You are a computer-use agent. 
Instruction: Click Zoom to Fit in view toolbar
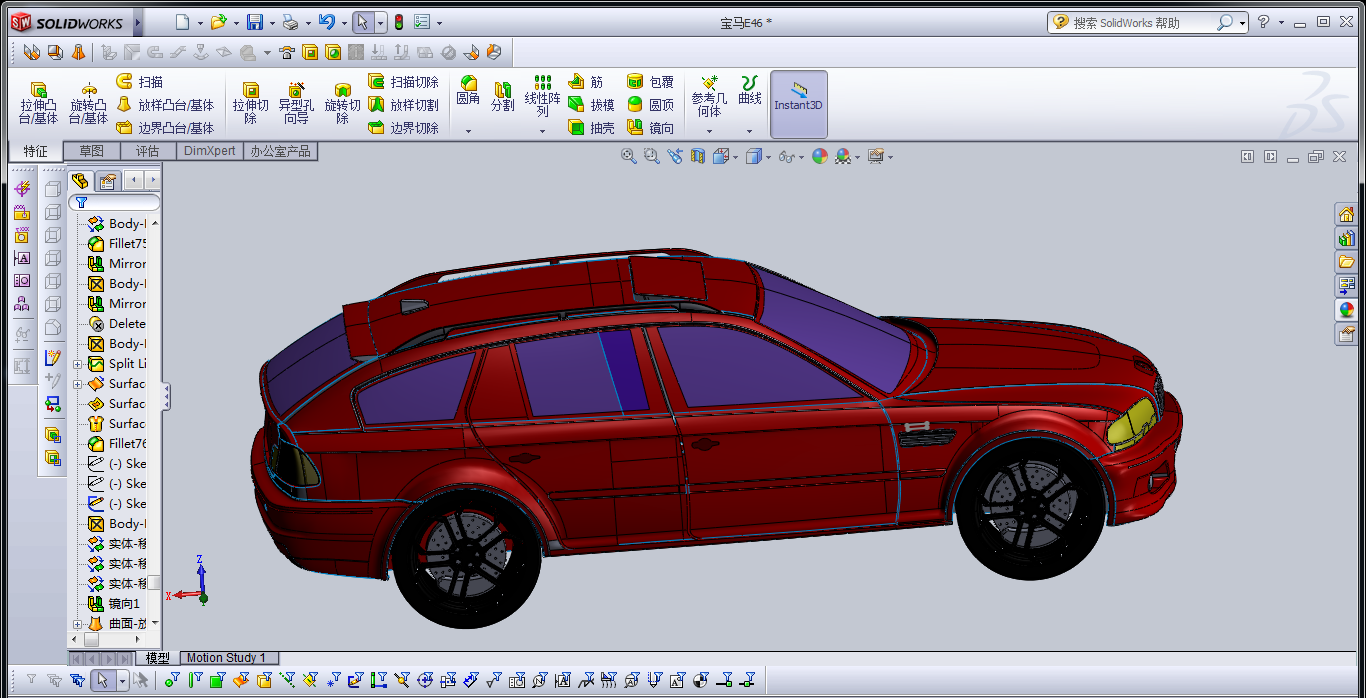coord(629,156)
